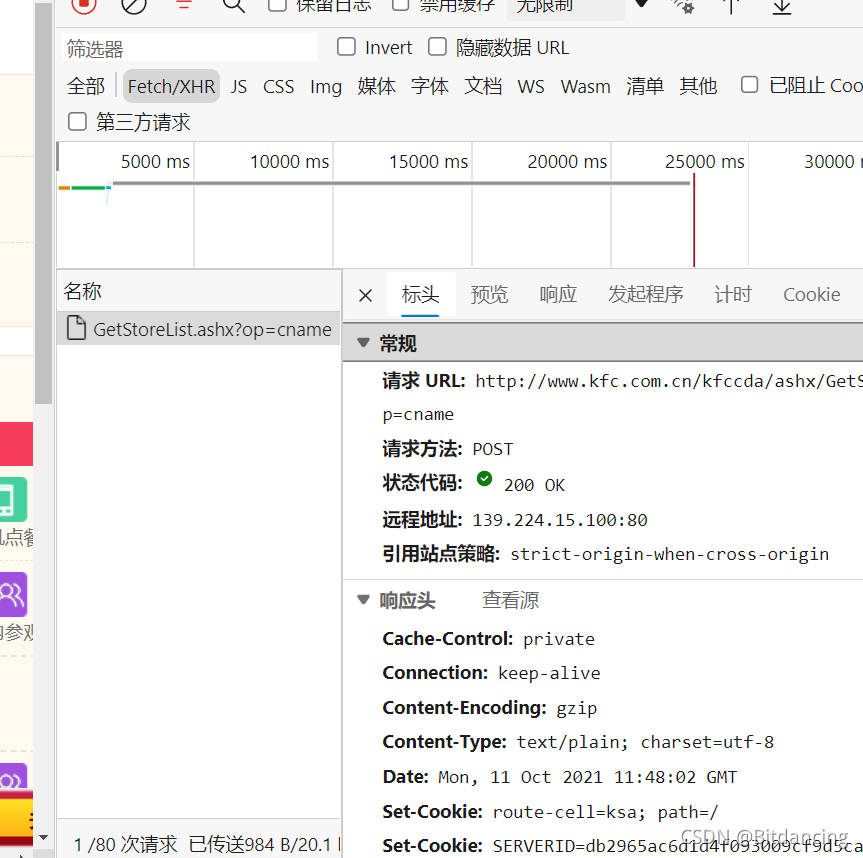This screenshot has width=863, height=858.
Task: Collapse the 常规 section
Action: tap(363, 344)
